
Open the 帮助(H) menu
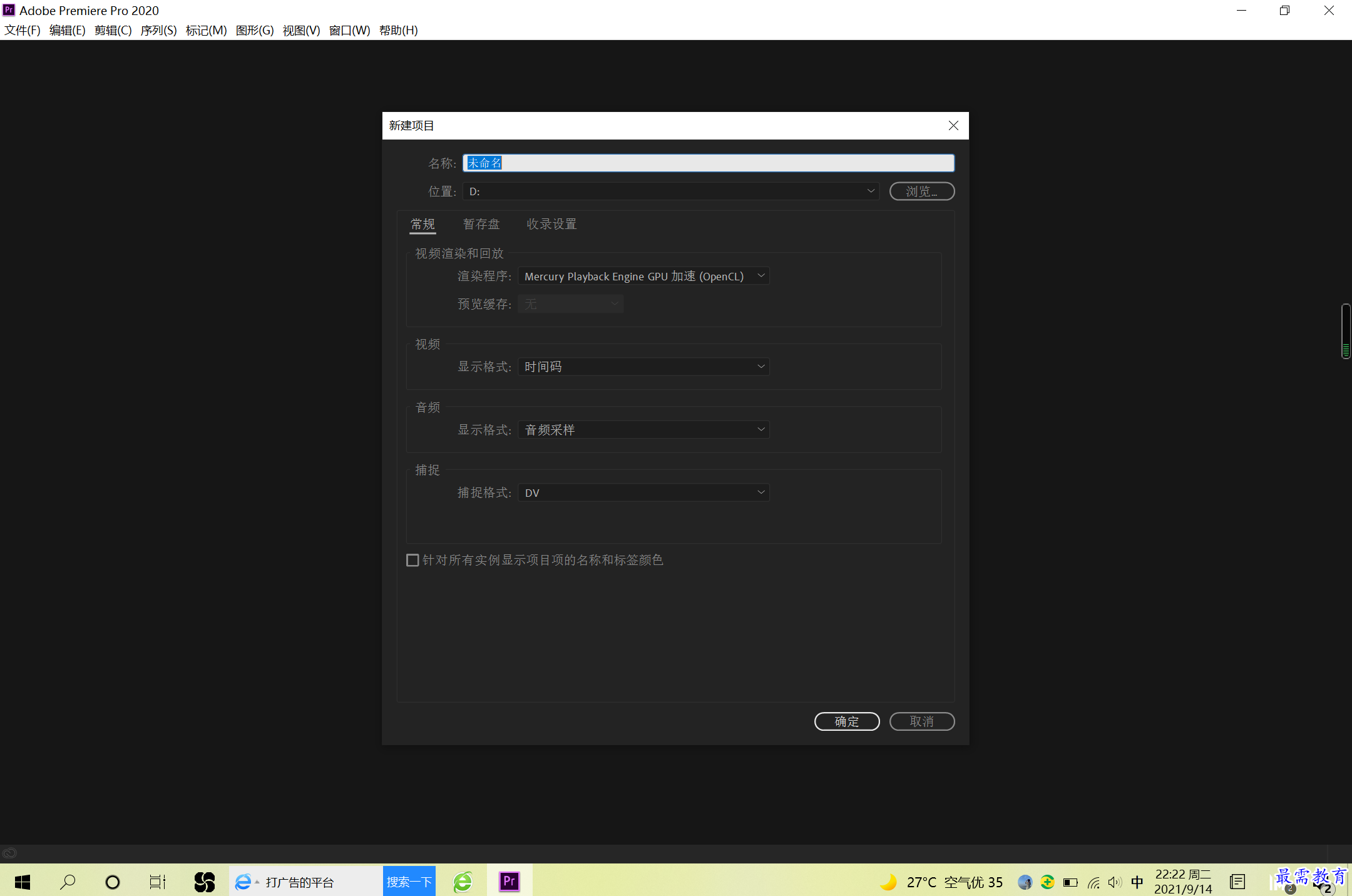tap(399, 30)
